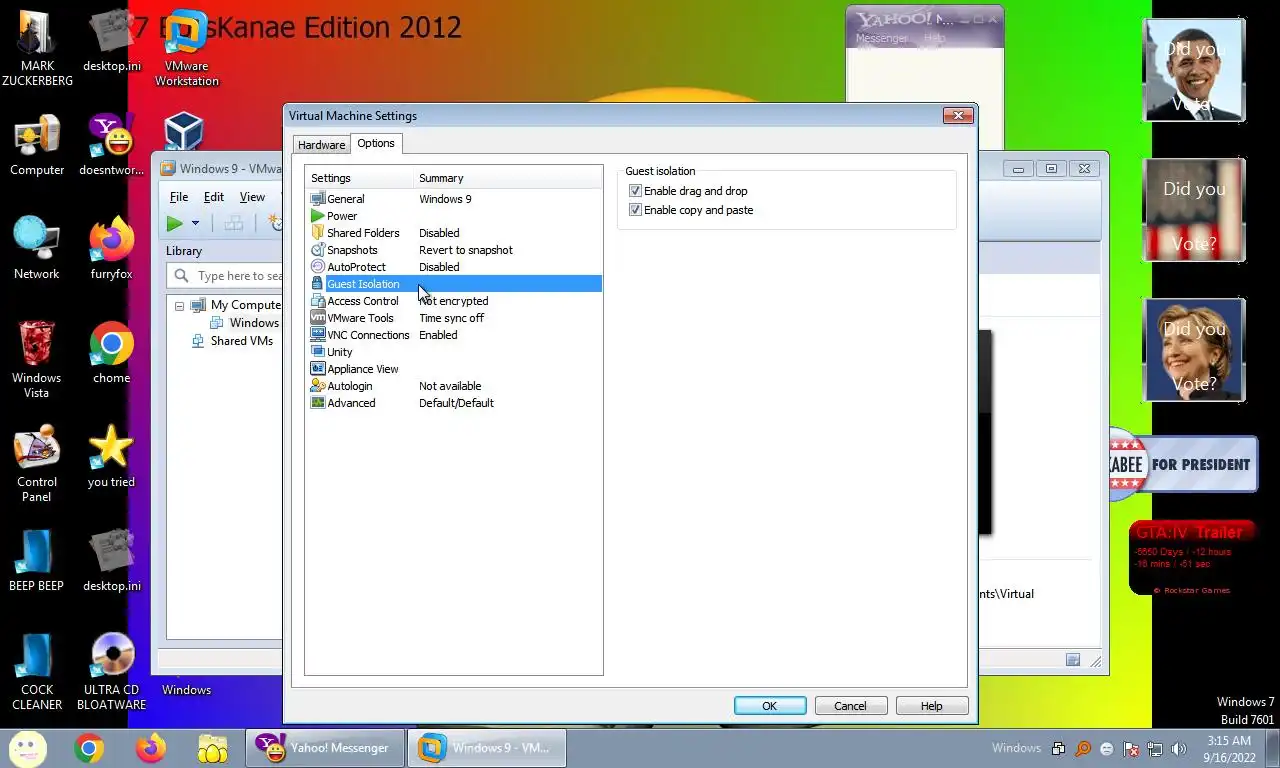The image size is (1280, 768).
Task: Open the File menu in VMware
Action: click(179, 197)
